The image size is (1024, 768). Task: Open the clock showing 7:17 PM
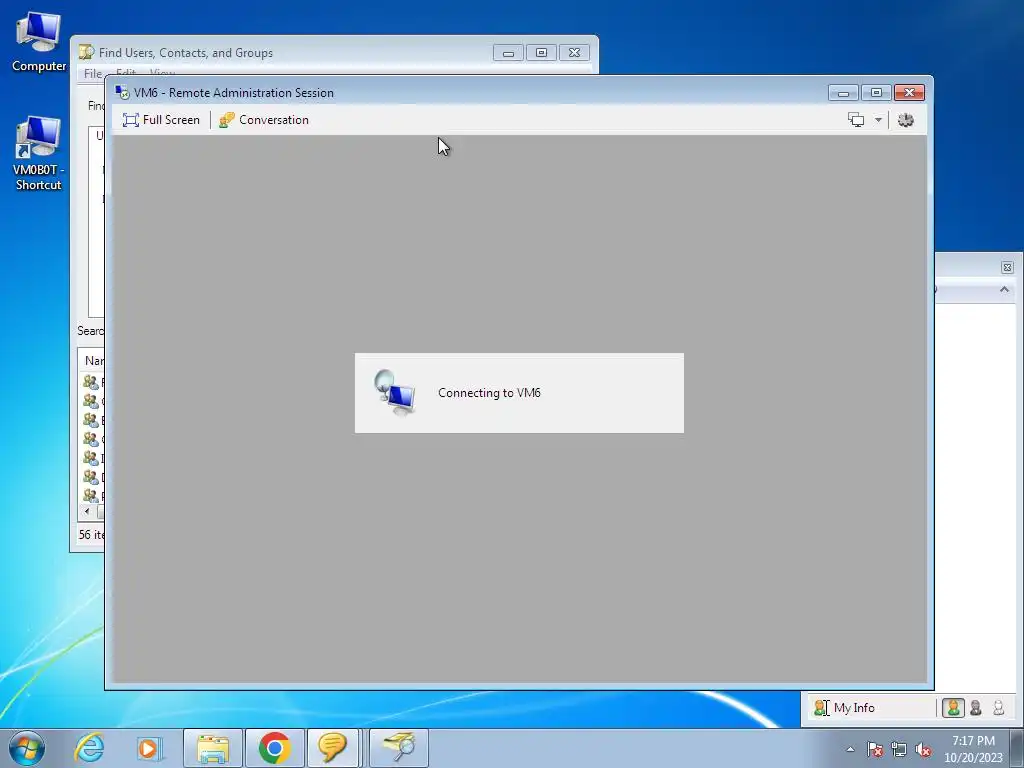(973, 749)
